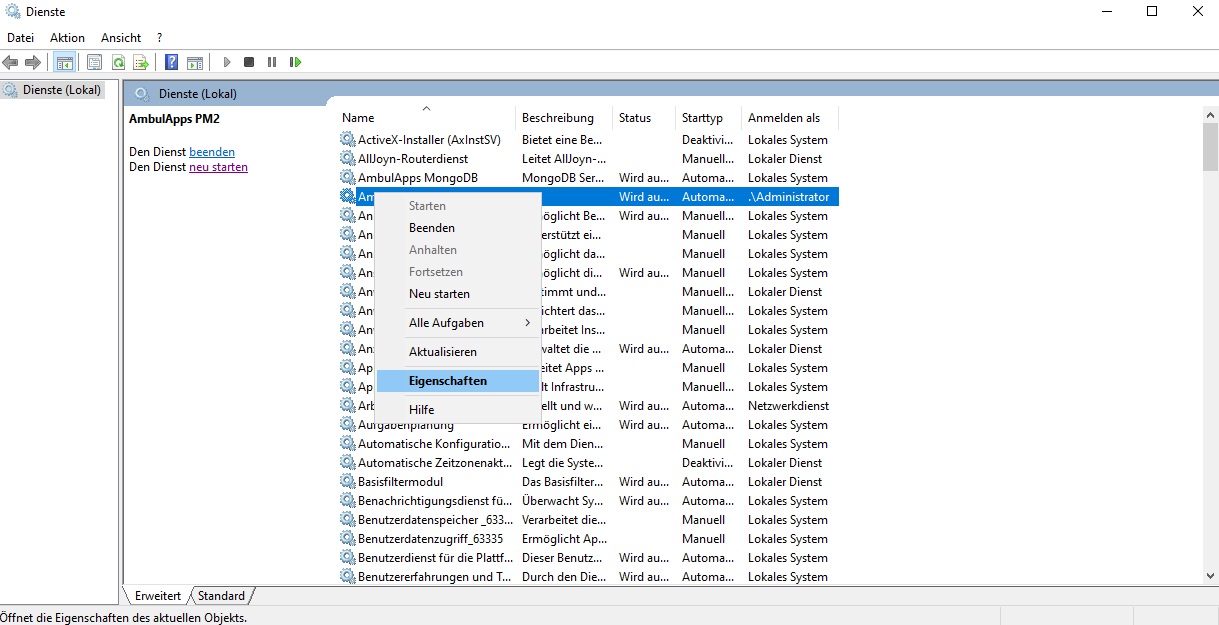Sort services by the Starttyp column header
The image size is (1219, 625).
(x=702, y=118)
